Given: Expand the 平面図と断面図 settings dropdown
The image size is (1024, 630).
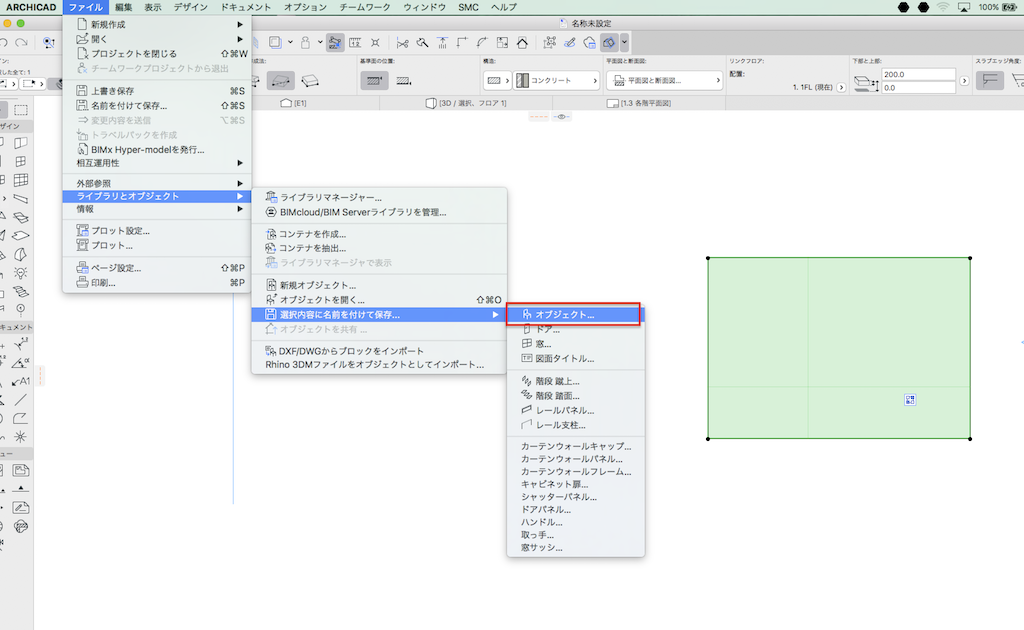Looking at the screenshot, I should (665, 81).
